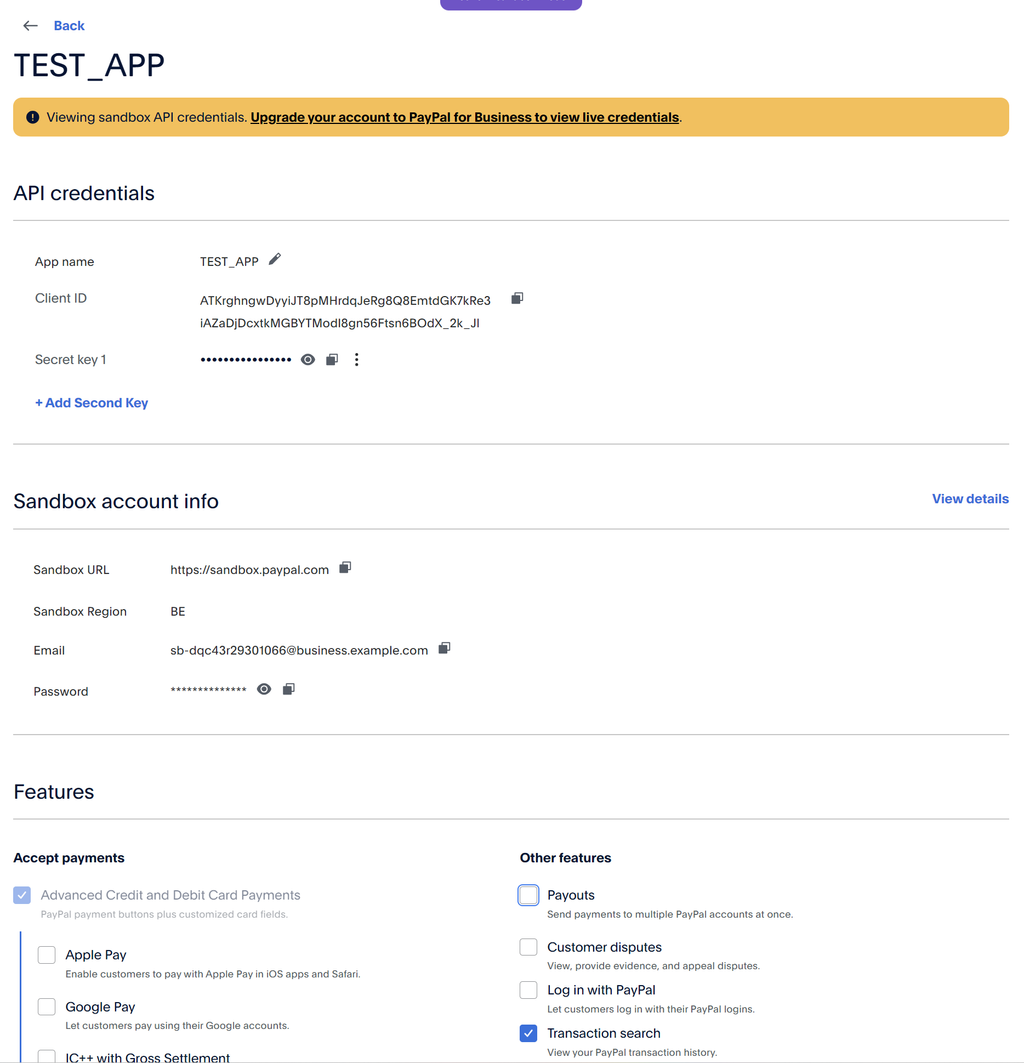Edit the app name with pencil icon
The height and width of the screenshot is (1063, 1024).
[275, 260]
